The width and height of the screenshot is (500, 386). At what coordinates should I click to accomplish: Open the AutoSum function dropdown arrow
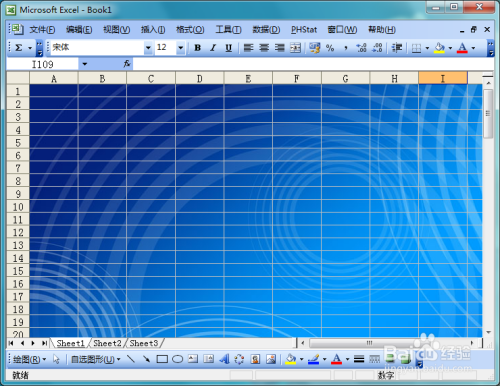pos(30,48)
